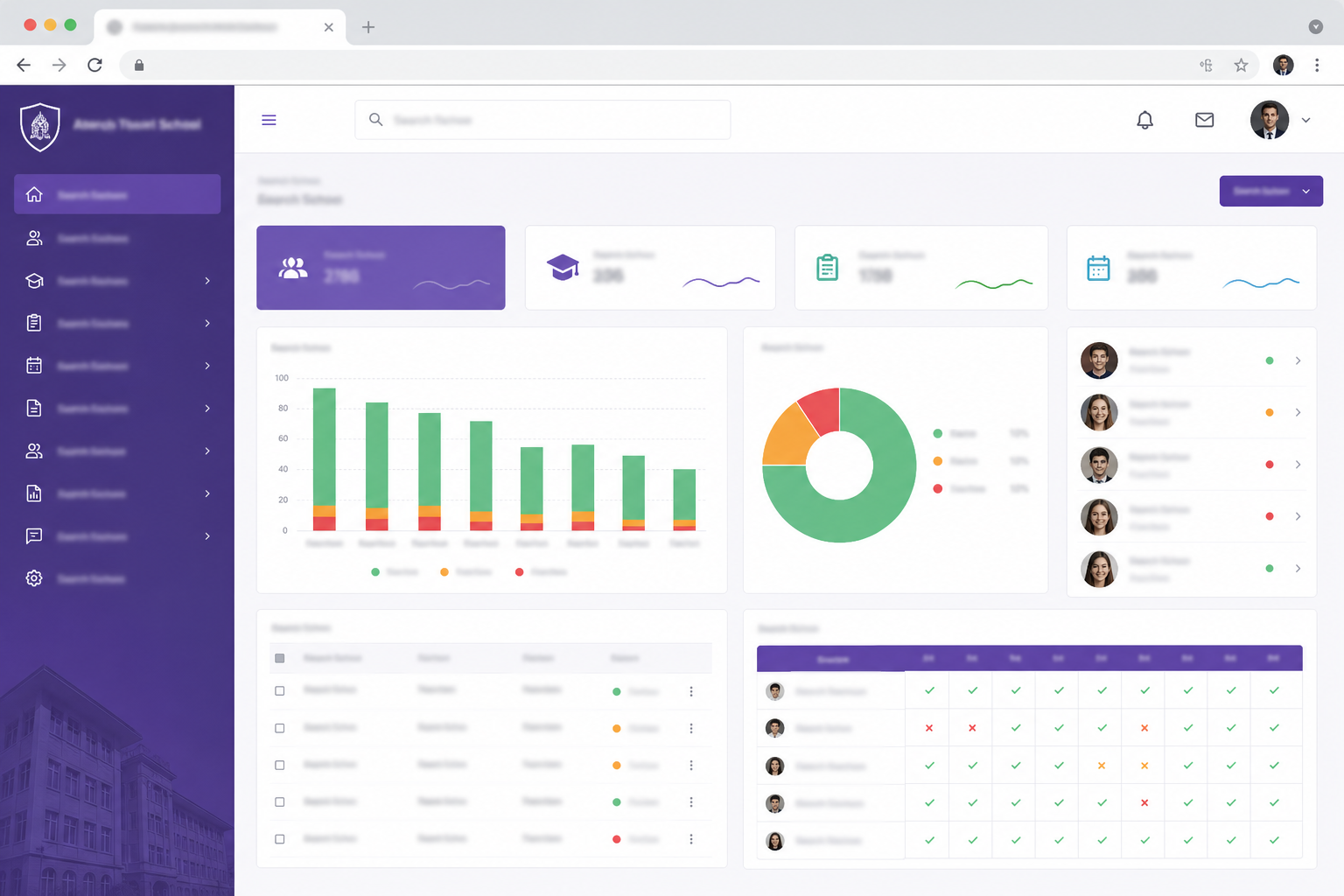Click the orange legend dot beside donut chart

938,461
